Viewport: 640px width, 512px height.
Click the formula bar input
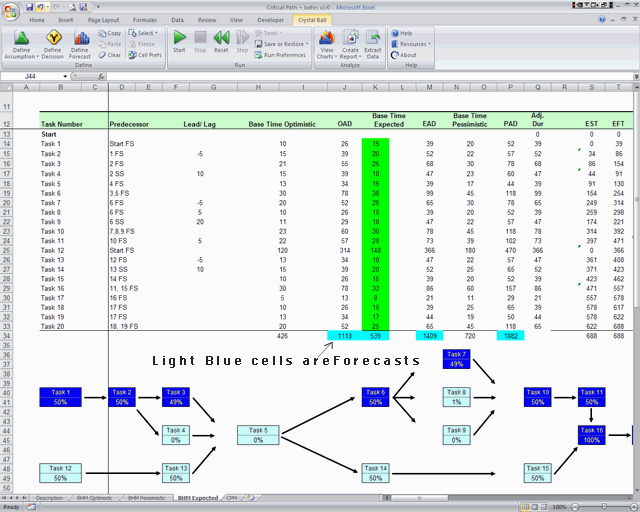coord(369,76)
